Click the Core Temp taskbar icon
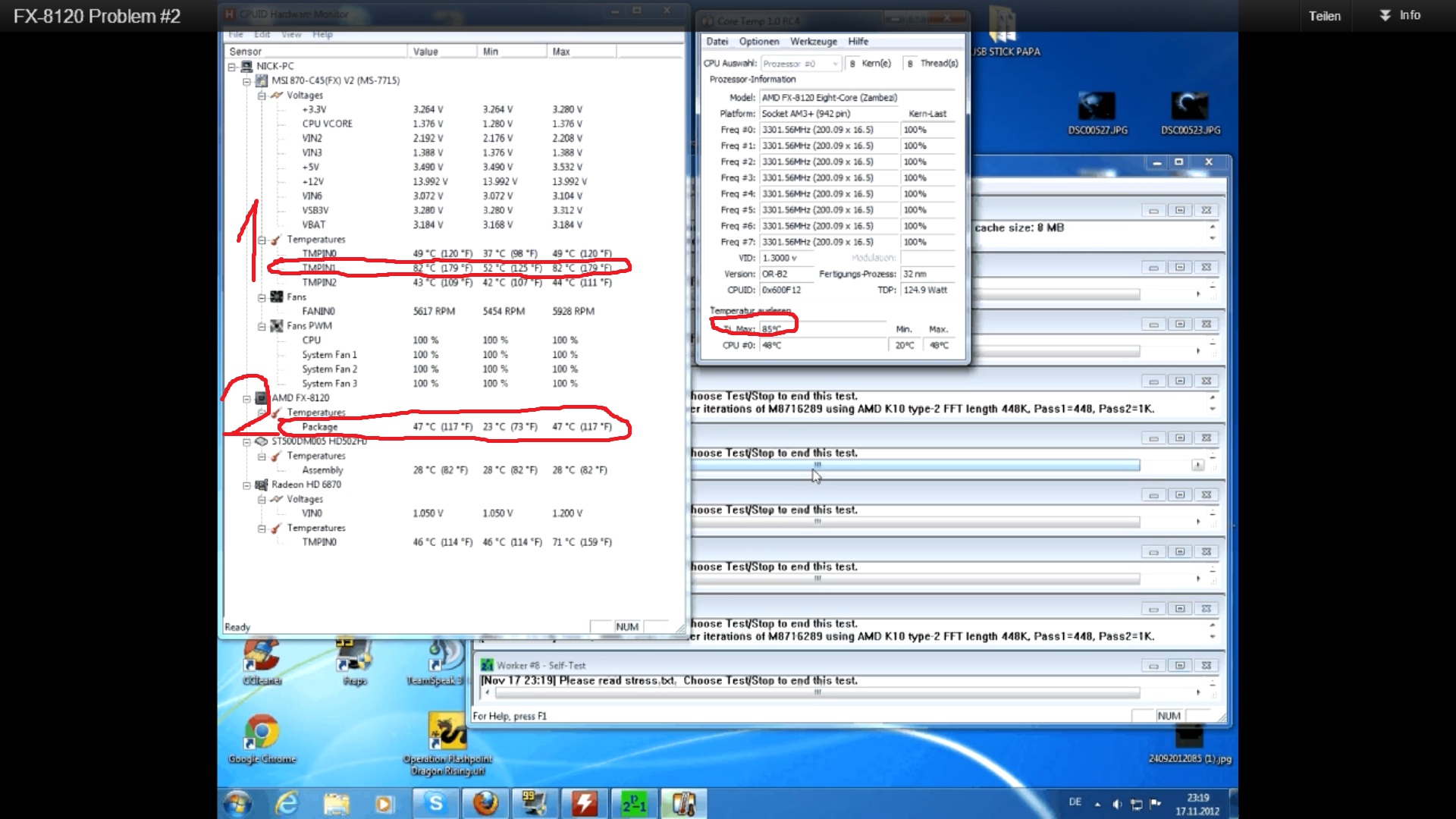The width and height of the screenshot is (1456, 819). [683, 804]
